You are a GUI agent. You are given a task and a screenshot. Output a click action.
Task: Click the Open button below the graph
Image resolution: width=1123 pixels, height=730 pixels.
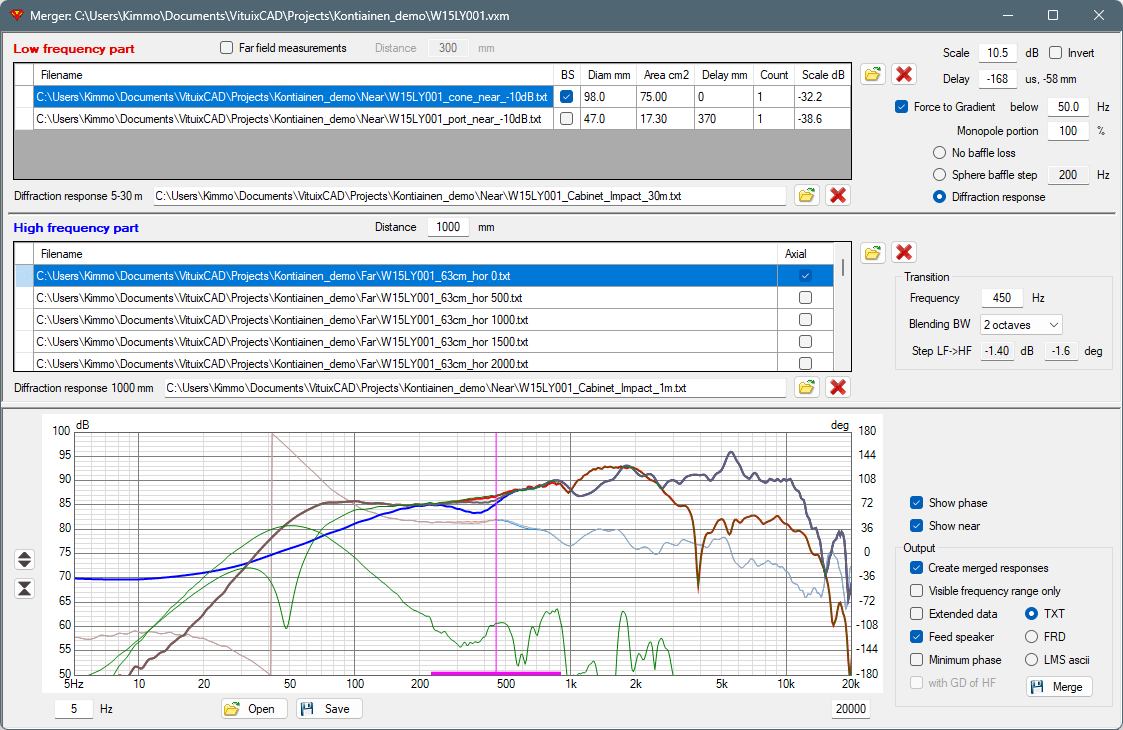[x=254, y=709]
